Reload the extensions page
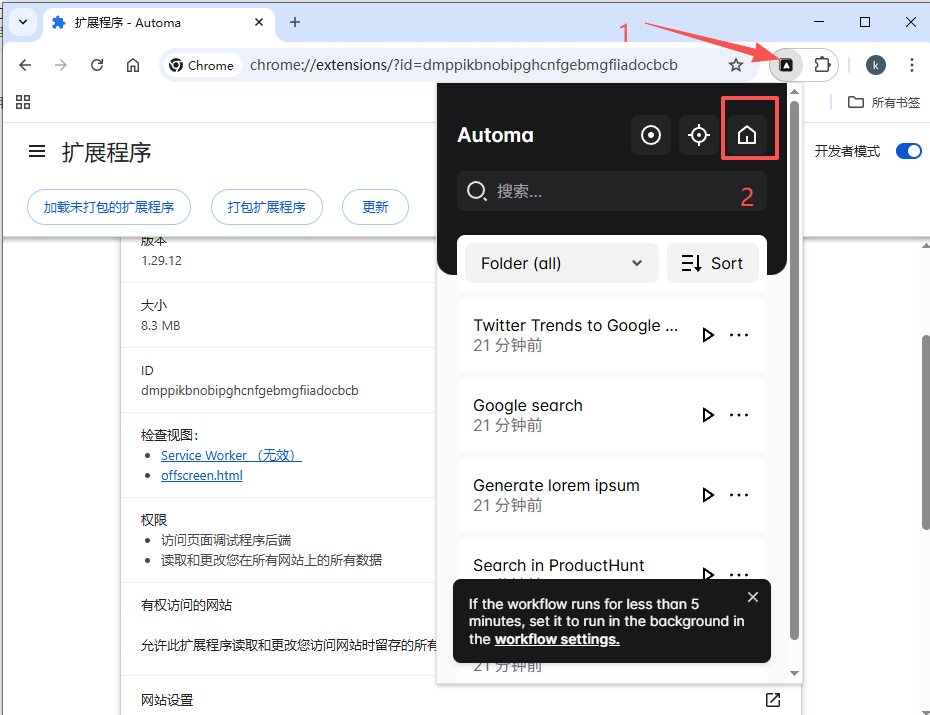Screen dimensions: 930x715 (x=97, y=65)
